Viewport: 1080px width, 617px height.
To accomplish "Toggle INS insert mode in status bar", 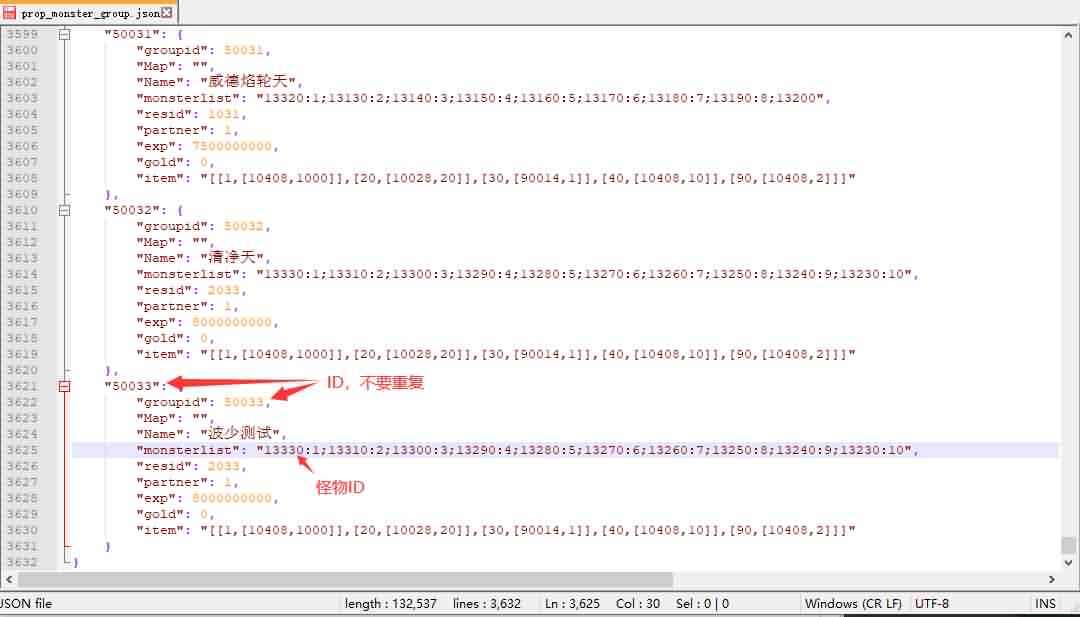I will [1045, 603].
